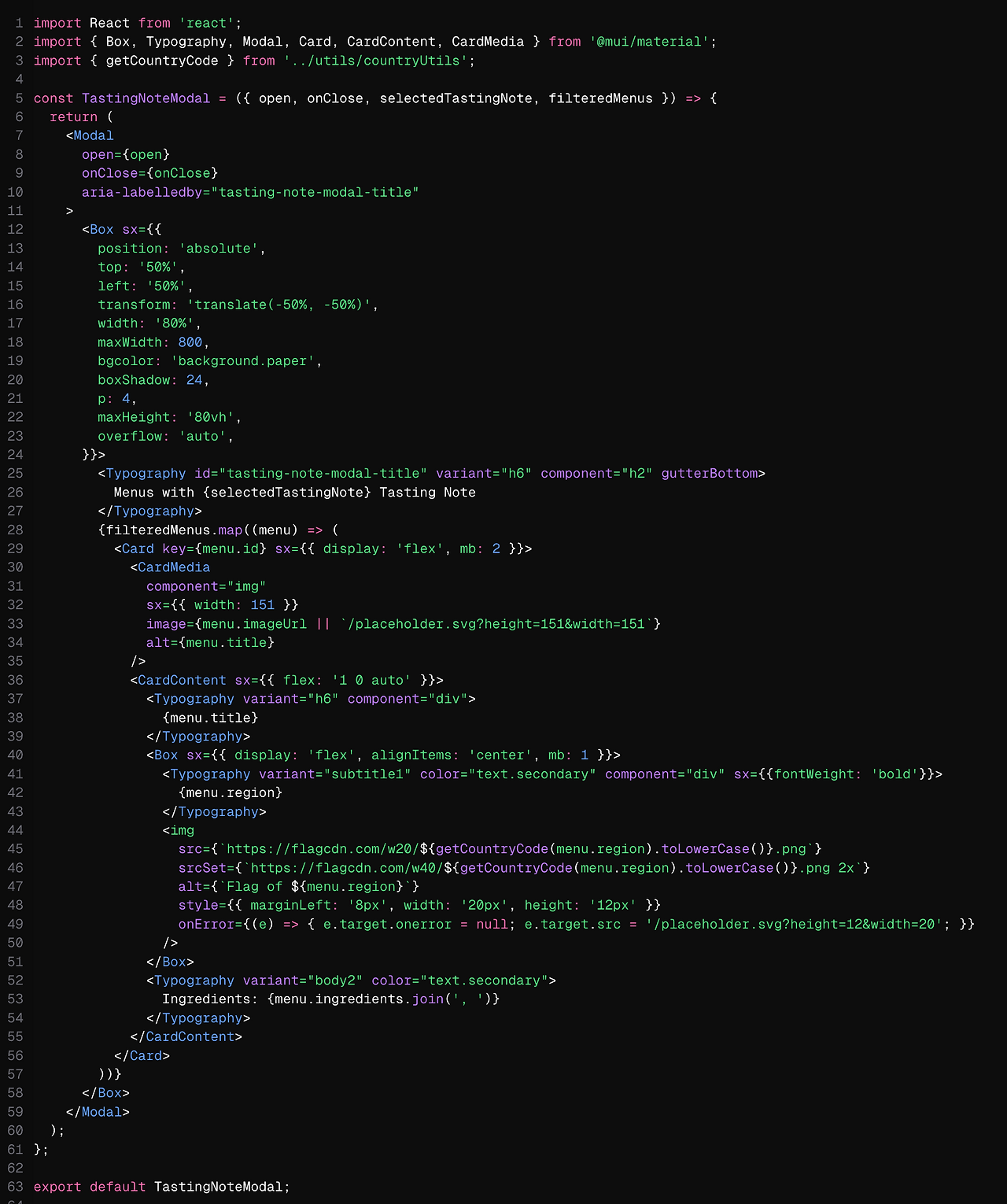Click the onError handler on line 49
The width and height of the screenshot is (1007, 1204).
(206, 924)
